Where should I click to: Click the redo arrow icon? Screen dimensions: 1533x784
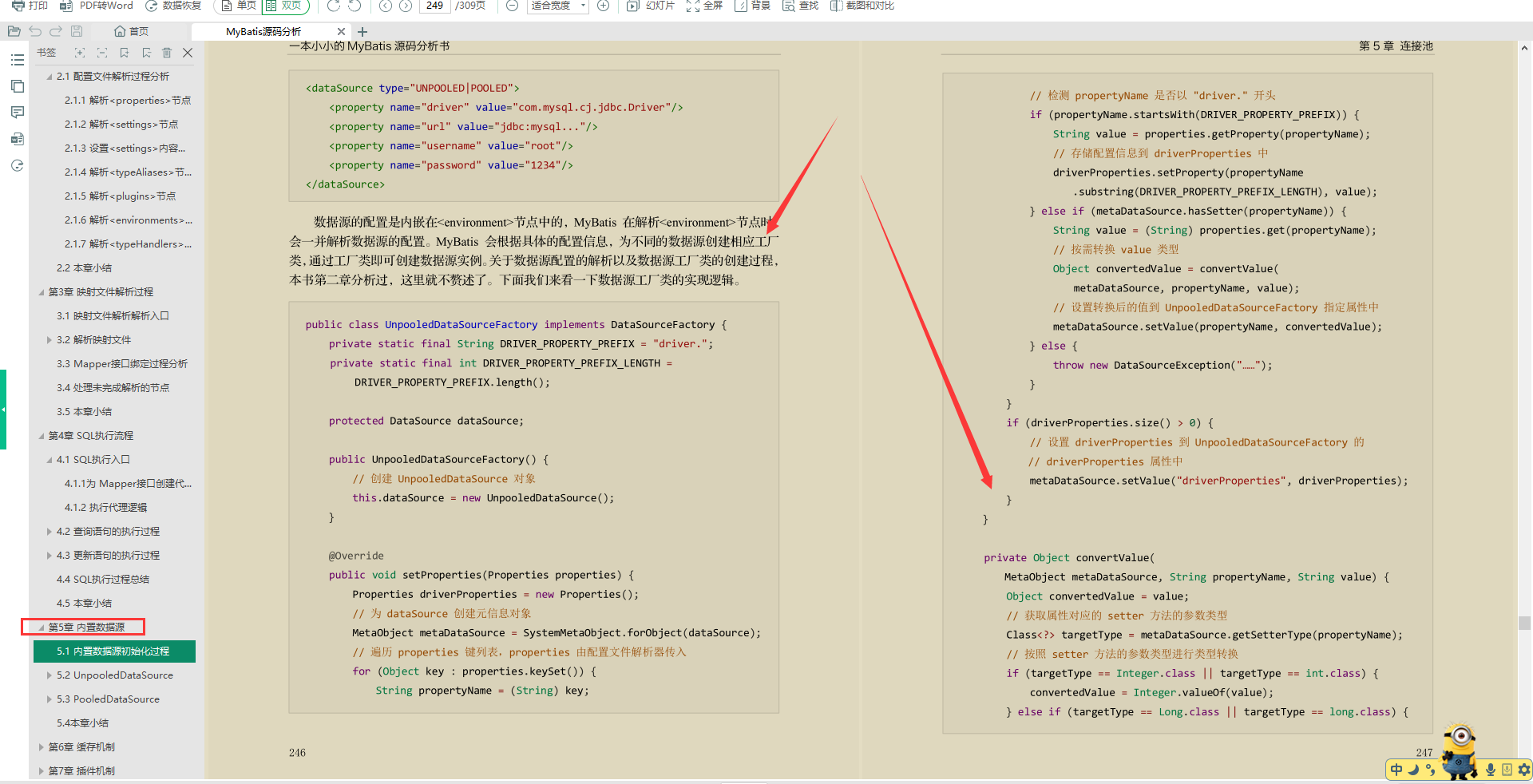coord(56,31)
